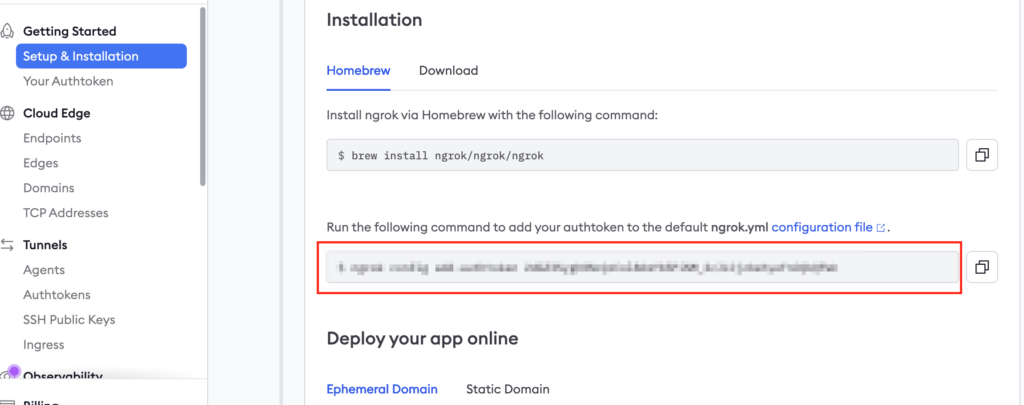Open the configuration file link
The width and height of the screenshot is (1024, 405).
[822, 228]
